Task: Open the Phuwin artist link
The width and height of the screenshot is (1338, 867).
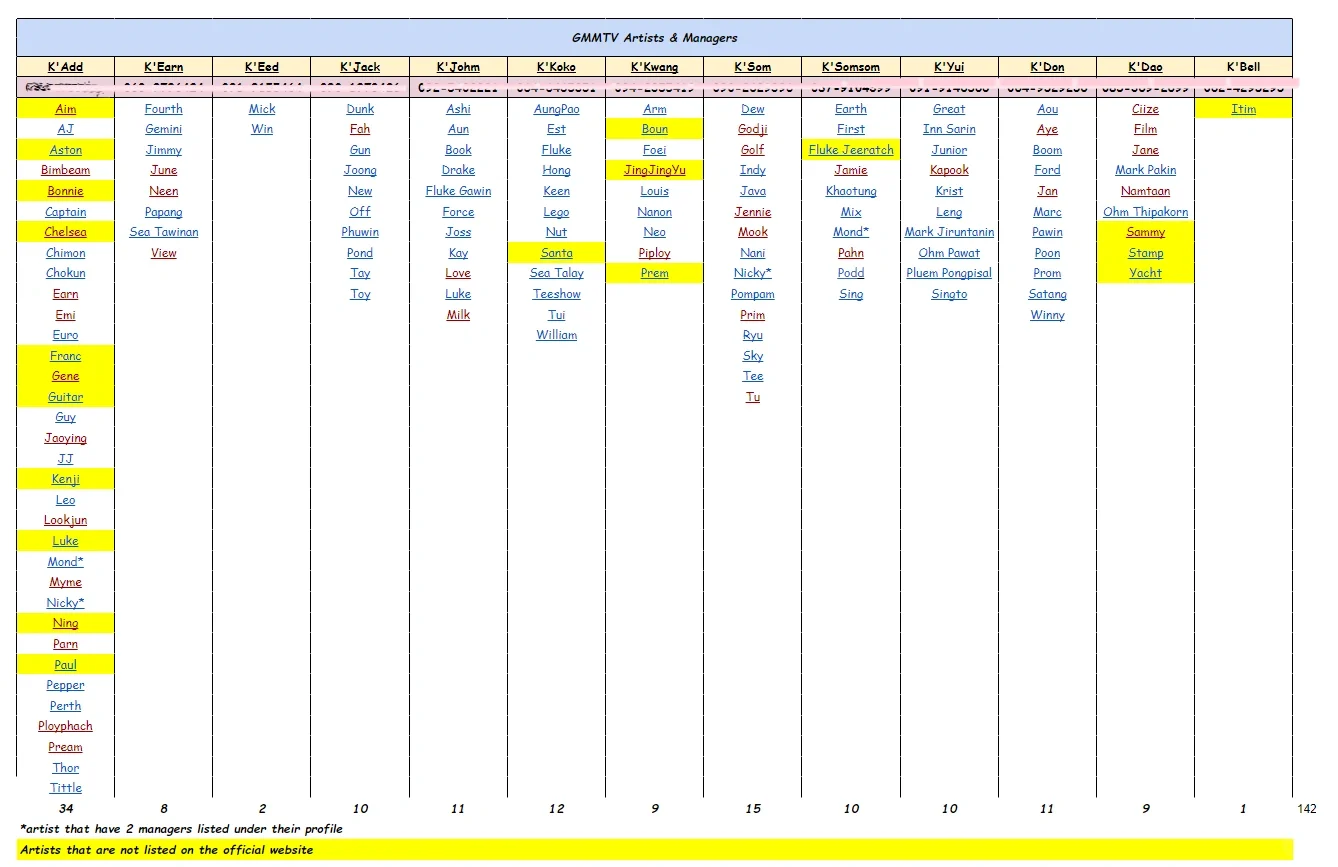Action: [x=360, y=232]
